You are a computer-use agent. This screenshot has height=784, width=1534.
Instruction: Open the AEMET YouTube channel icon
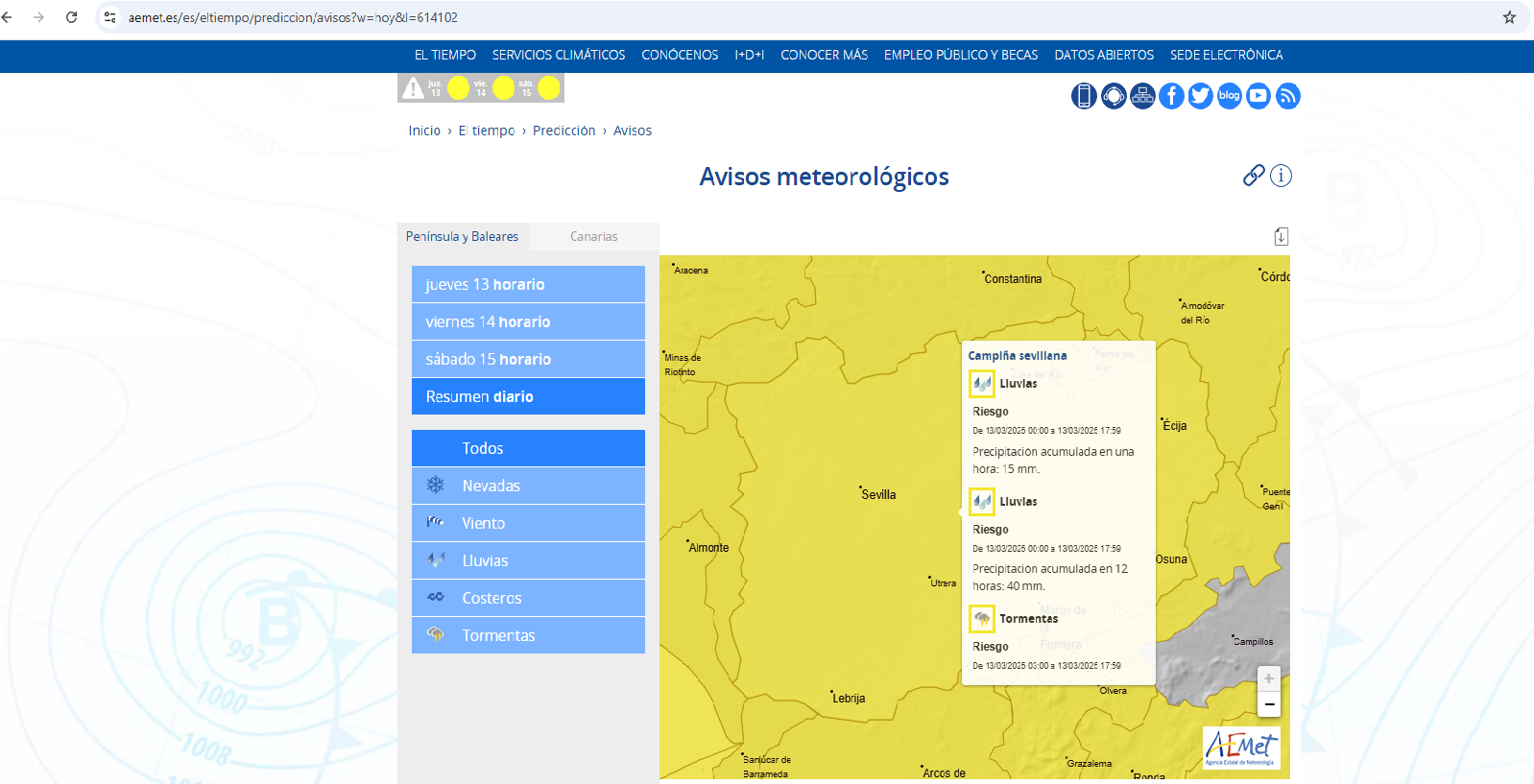pos(1258,96)
